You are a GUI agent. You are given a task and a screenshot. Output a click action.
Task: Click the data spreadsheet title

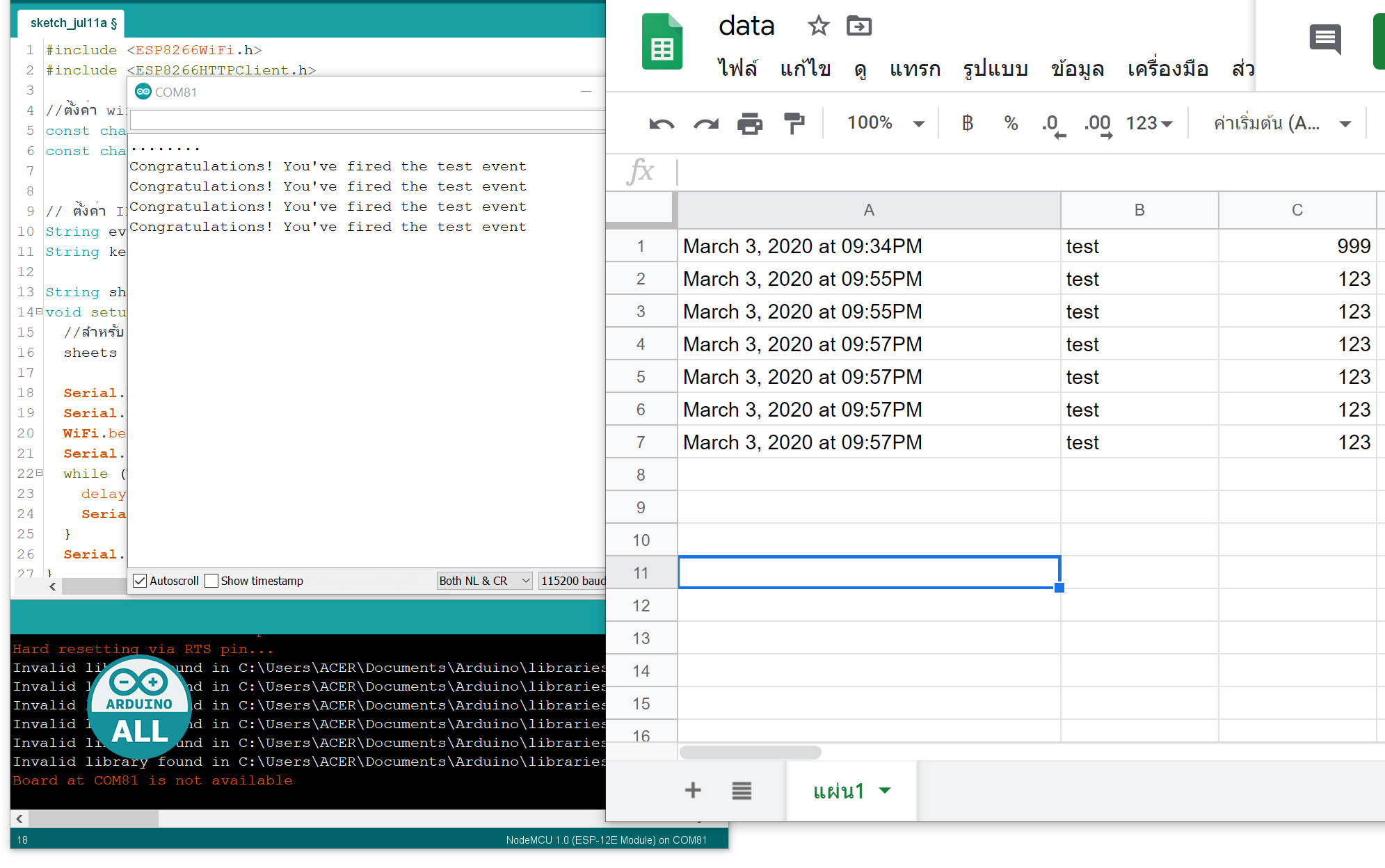pos(746,26)
